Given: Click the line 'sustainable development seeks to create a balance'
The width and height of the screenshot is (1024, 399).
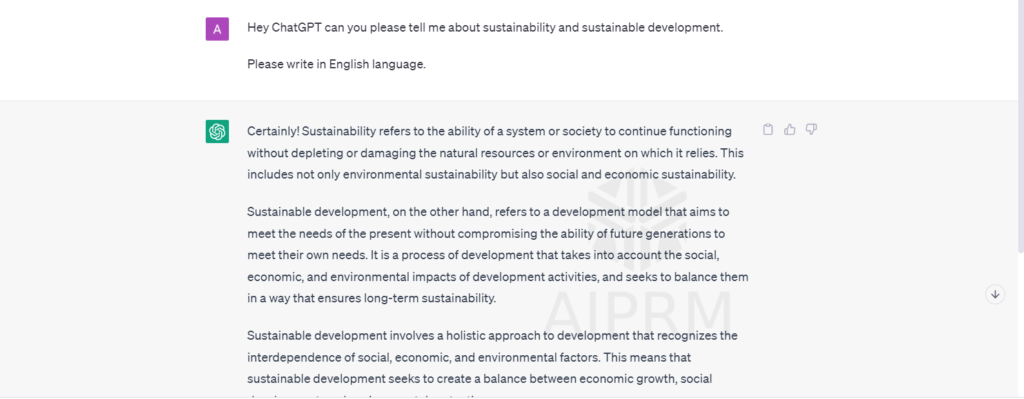Looking at the screenshot, I should click(479, 379).
